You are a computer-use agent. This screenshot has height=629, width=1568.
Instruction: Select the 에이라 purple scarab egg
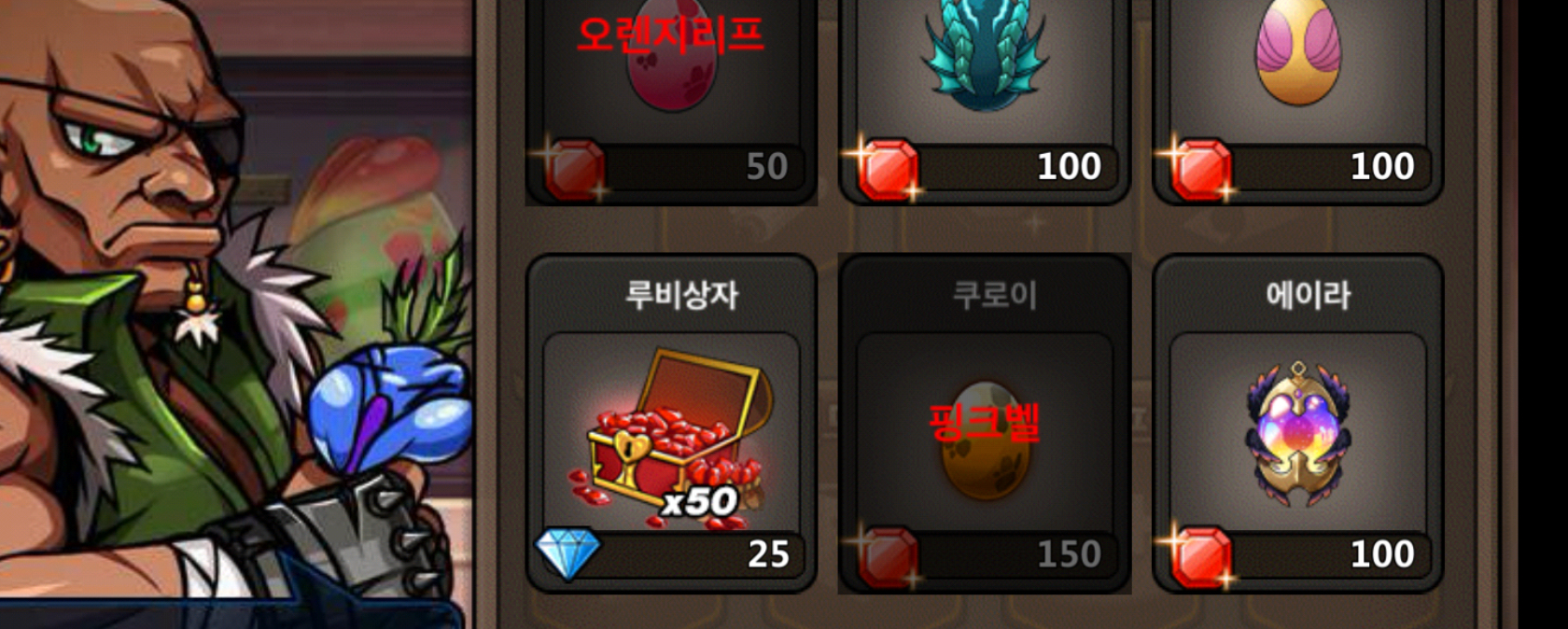[x=1298, y=431]
